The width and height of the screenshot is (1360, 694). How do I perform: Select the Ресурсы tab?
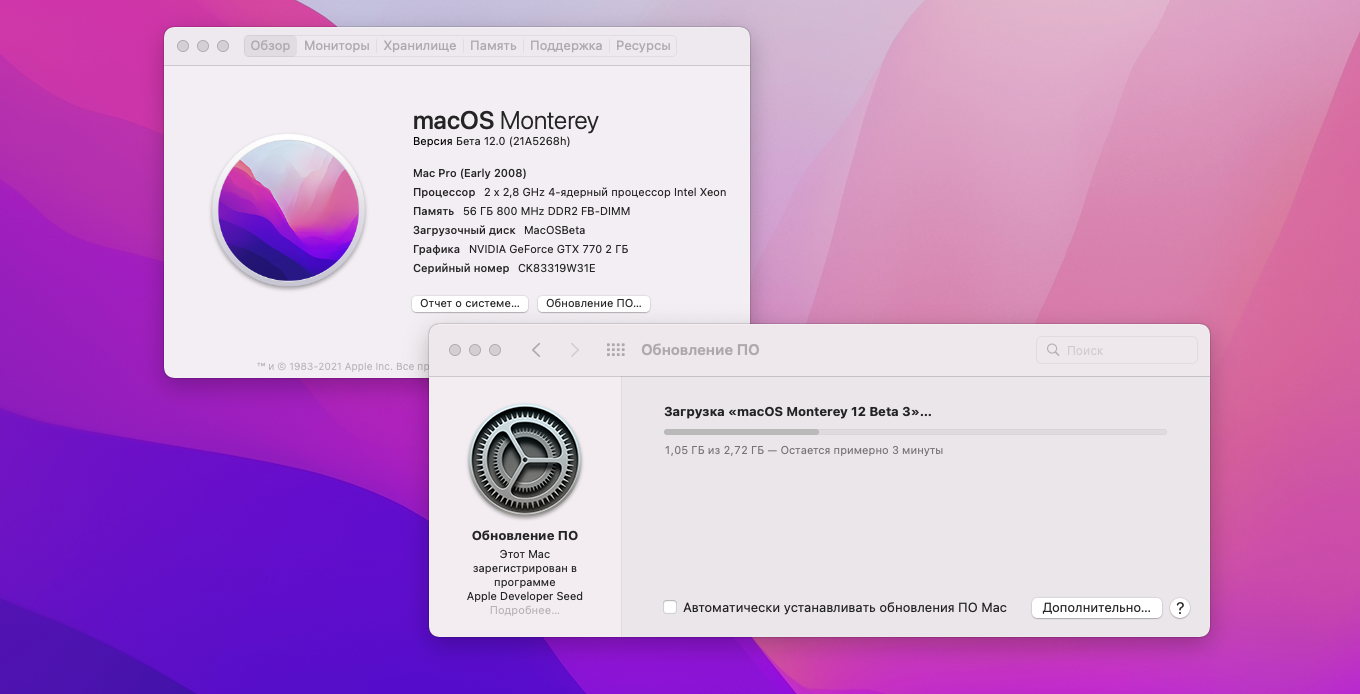[x=643, y=46]
